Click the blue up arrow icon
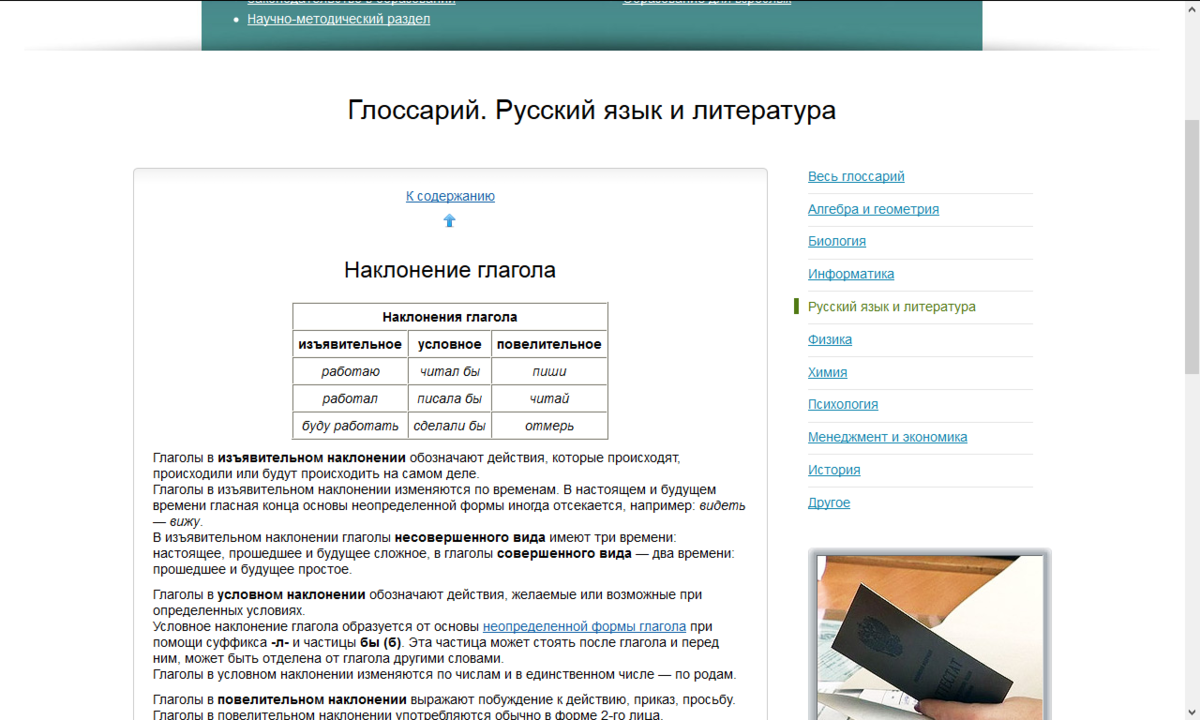1200x720 pixels. [449, 221]
